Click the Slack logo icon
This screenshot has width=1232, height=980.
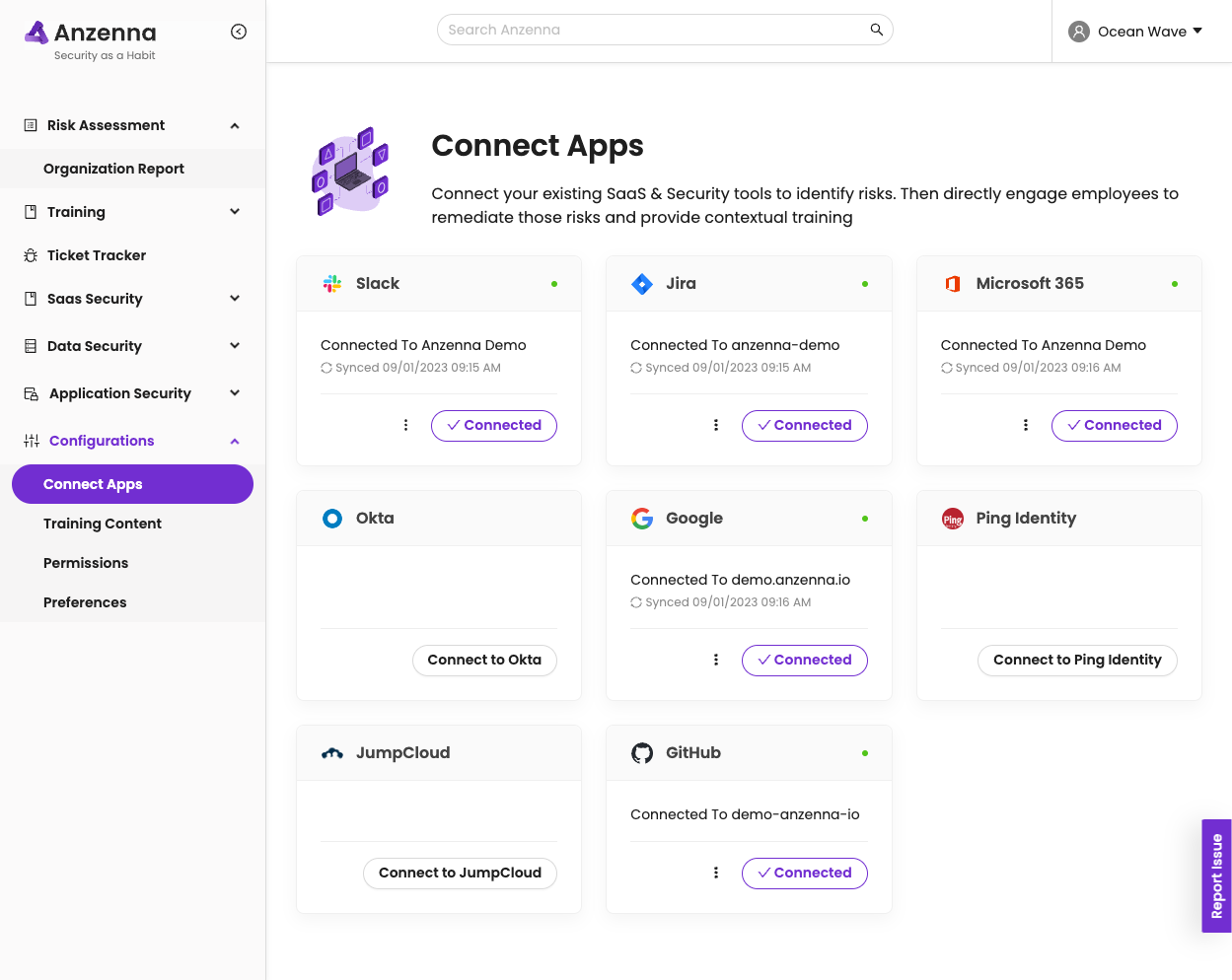[x=332, y=284]
